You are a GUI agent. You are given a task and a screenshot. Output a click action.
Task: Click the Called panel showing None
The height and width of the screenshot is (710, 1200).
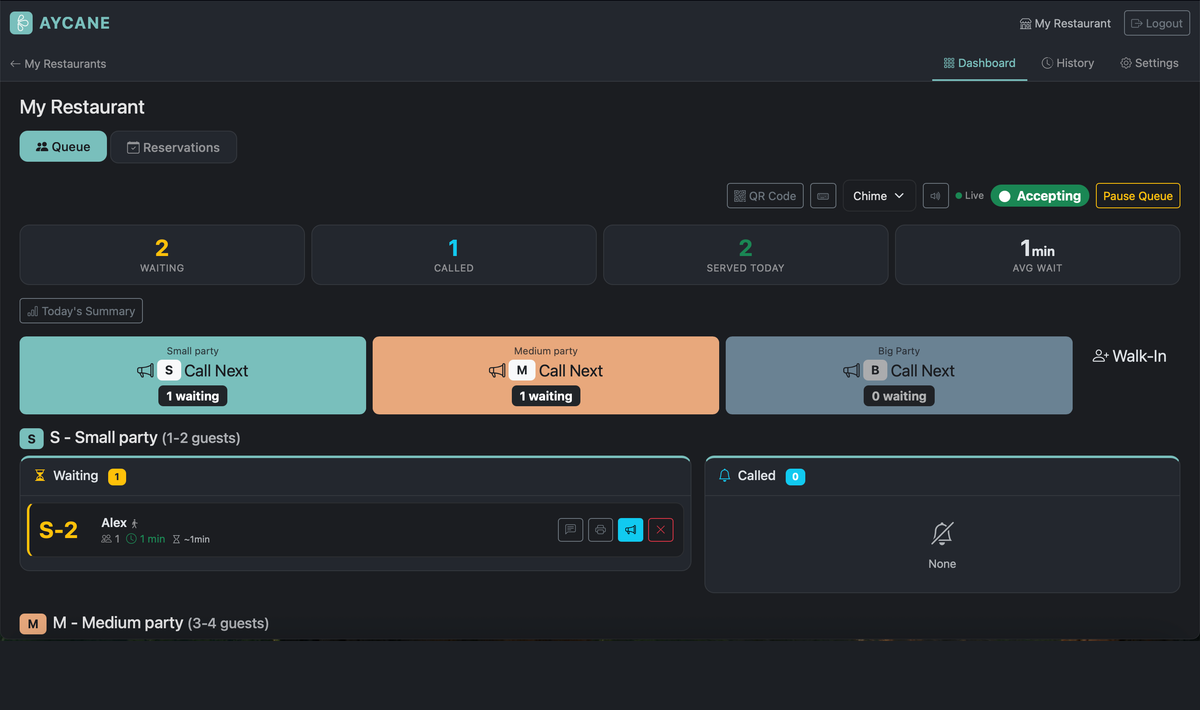(x=941, y=543)
